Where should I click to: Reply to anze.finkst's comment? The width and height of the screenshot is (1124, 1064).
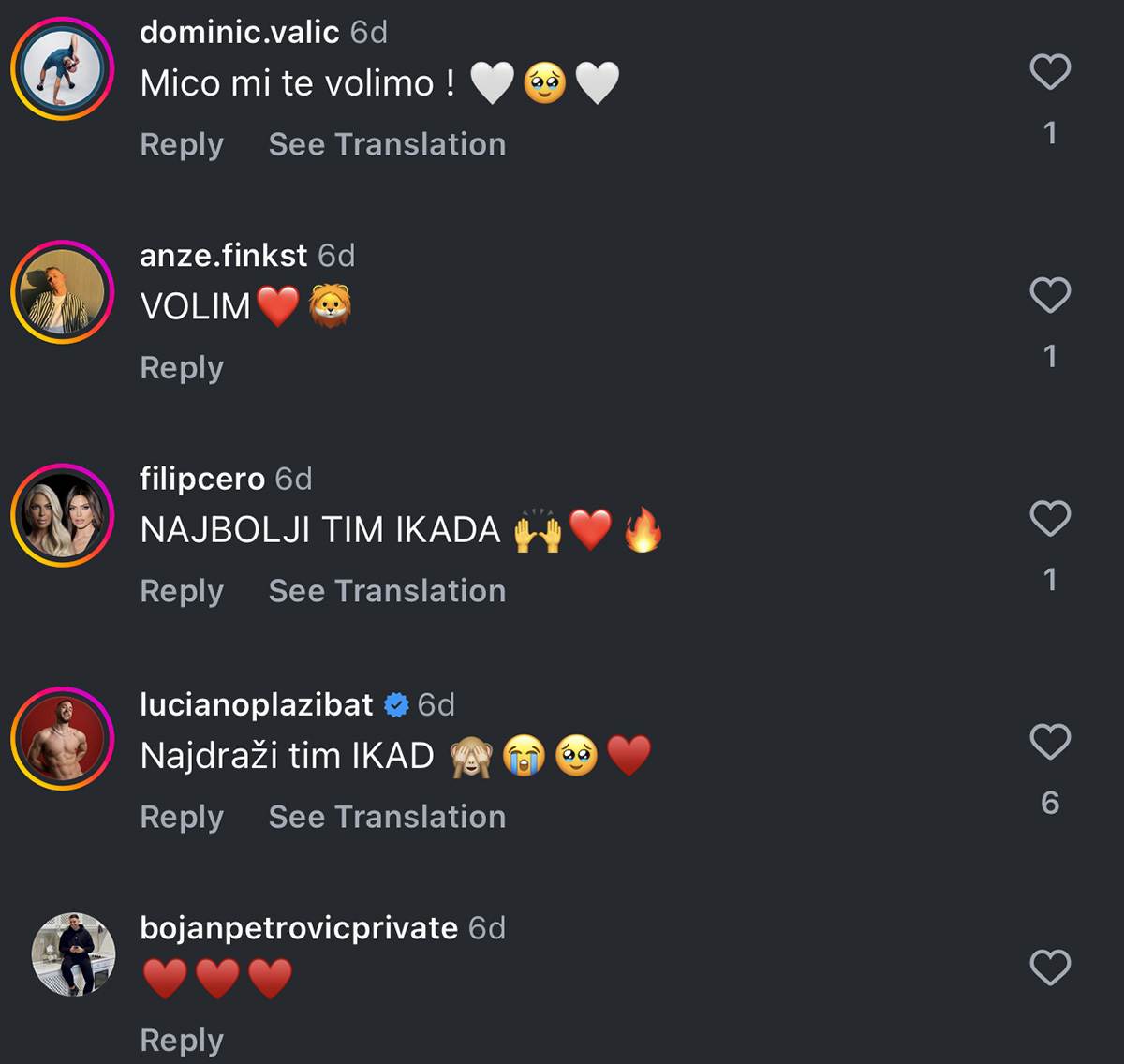[x=182, y=368]
